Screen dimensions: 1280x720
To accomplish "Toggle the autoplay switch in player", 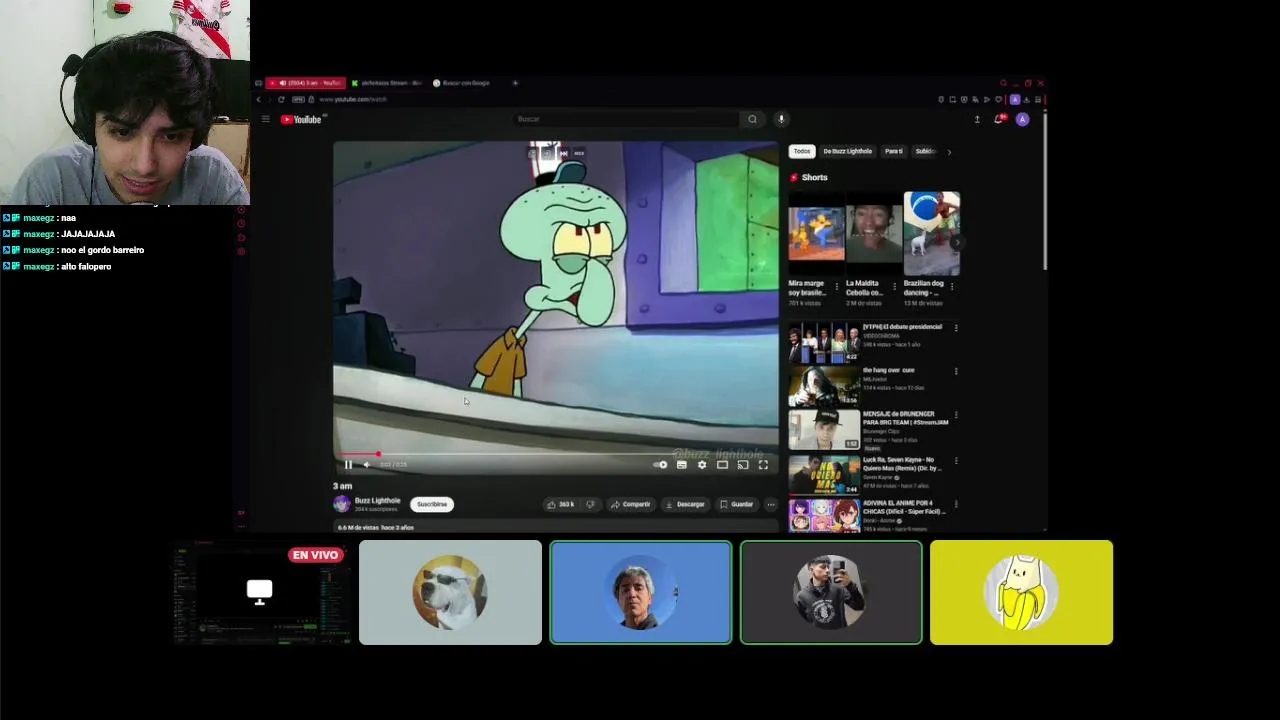I will pos(660,464).
